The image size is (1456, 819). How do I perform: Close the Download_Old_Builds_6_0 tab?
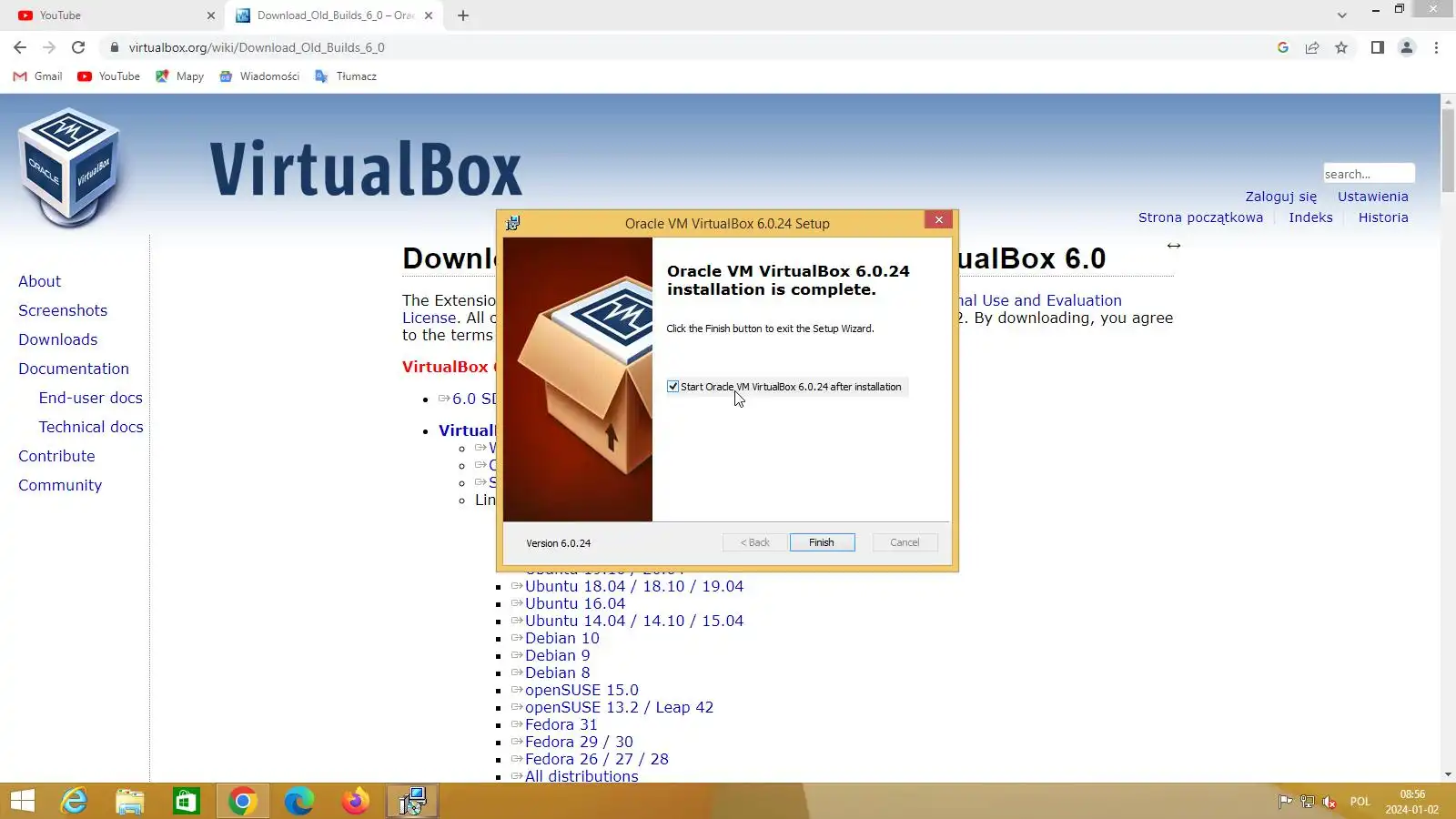[x=430, y=15]
